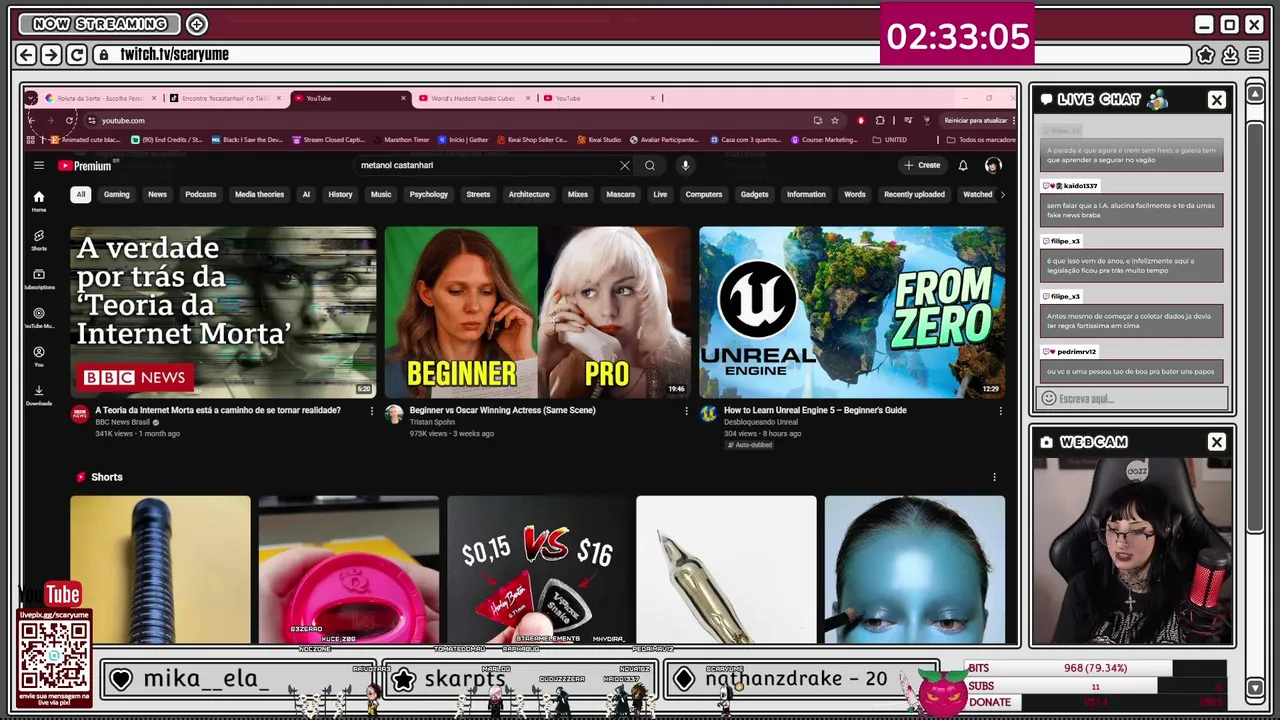Select the Recently uploaded filter chip

914,195
